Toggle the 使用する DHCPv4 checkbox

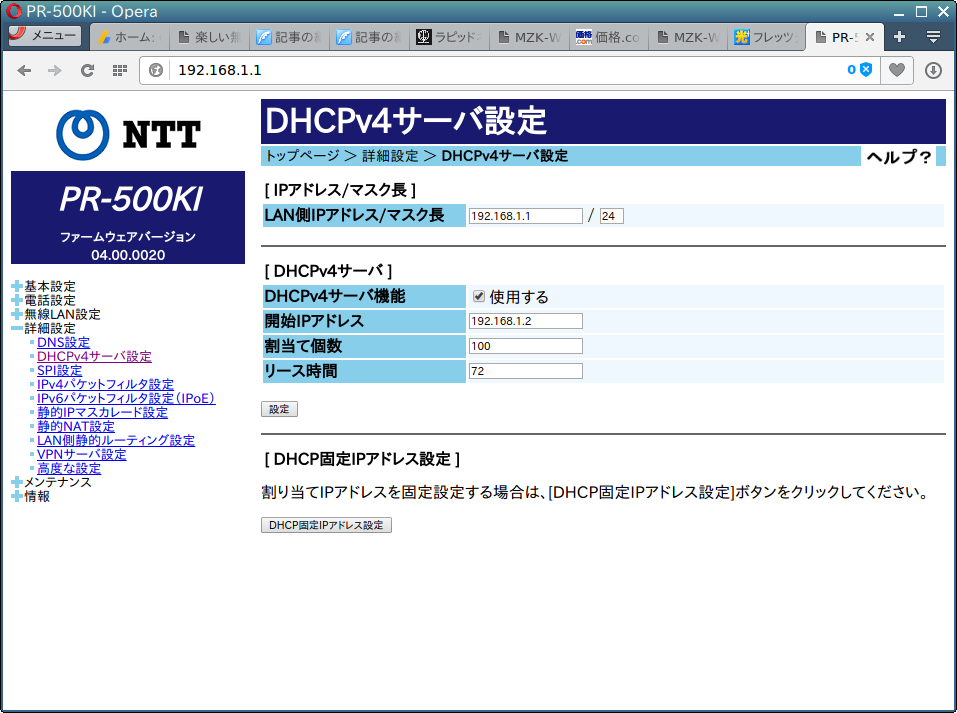[479, 297]
